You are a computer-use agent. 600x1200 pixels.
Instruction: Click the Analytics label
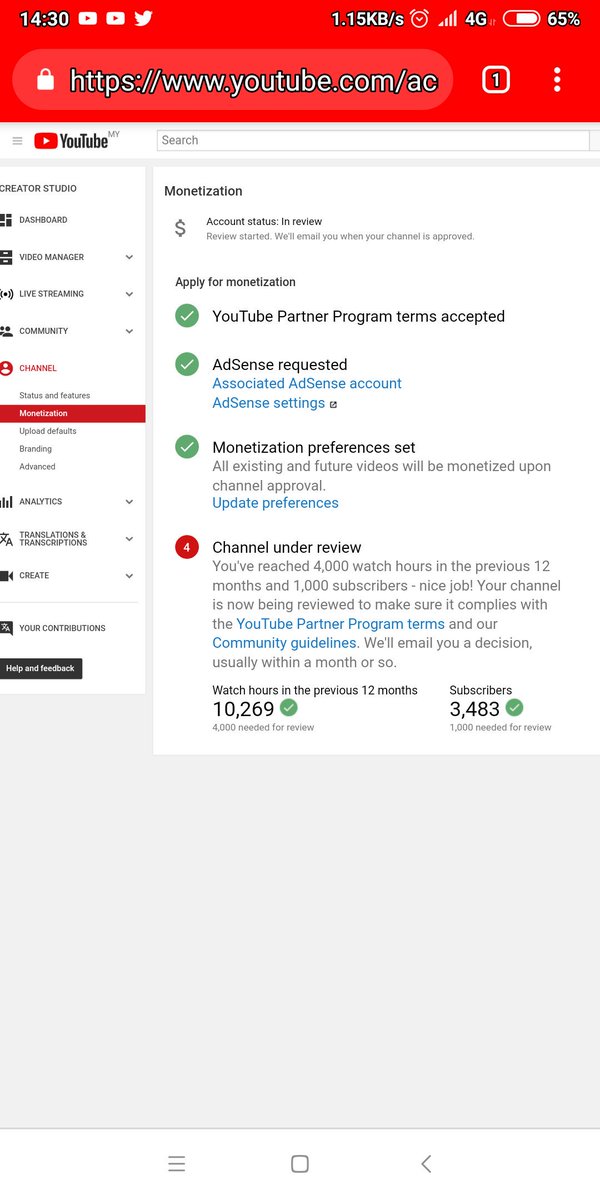tap(40, 502)
